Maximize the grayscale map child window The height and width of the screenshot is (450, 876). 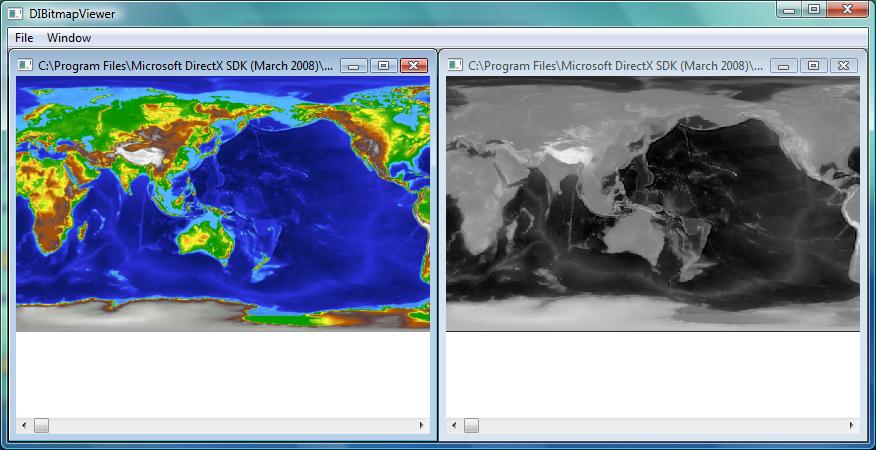(813, 66)
